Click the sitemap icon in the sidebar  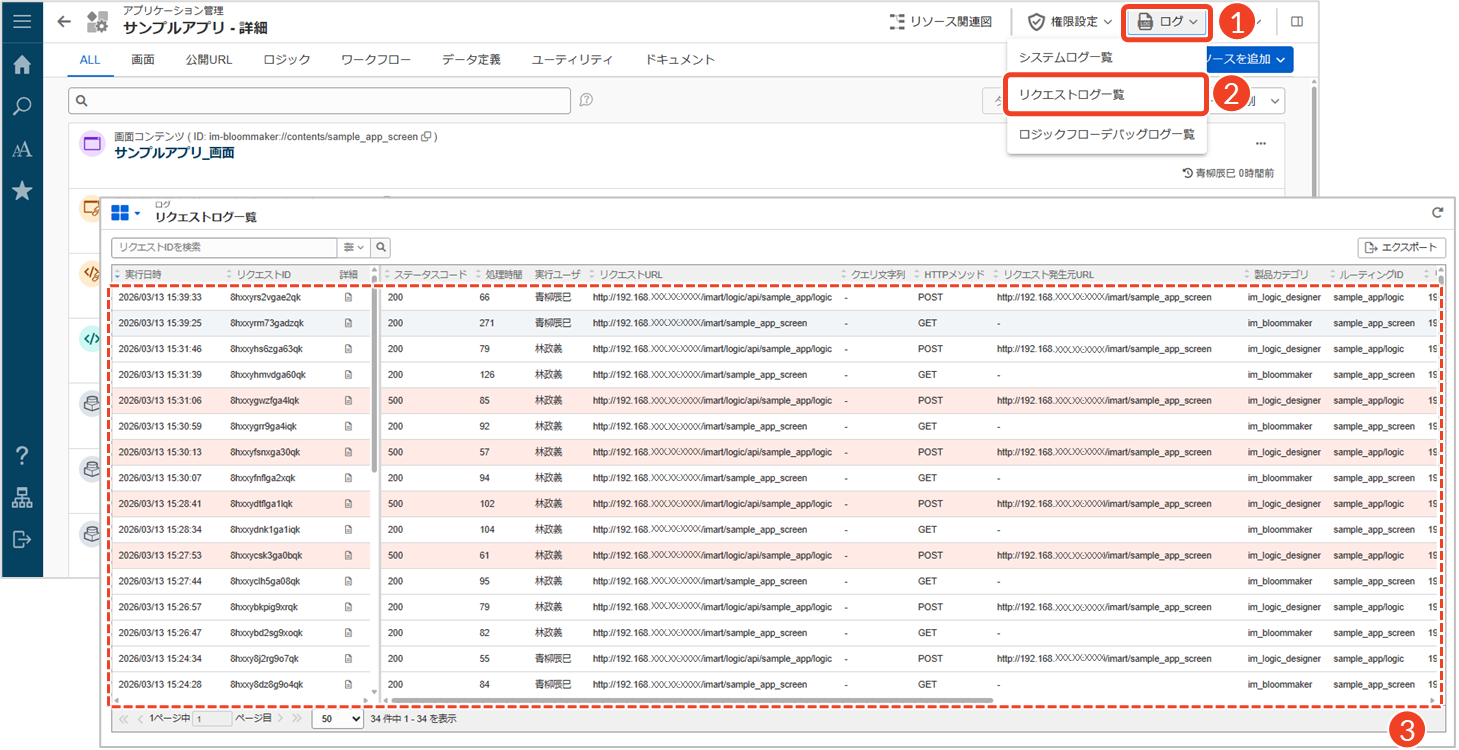click(x=21, y=497)
